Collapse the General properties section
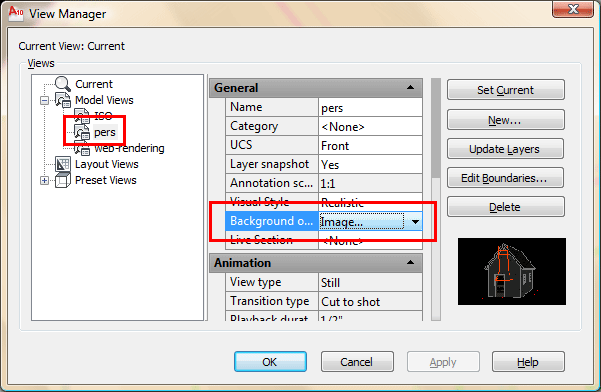Viewport: 601px width, 392px height. pyautogui.click(x=410, y=87)
